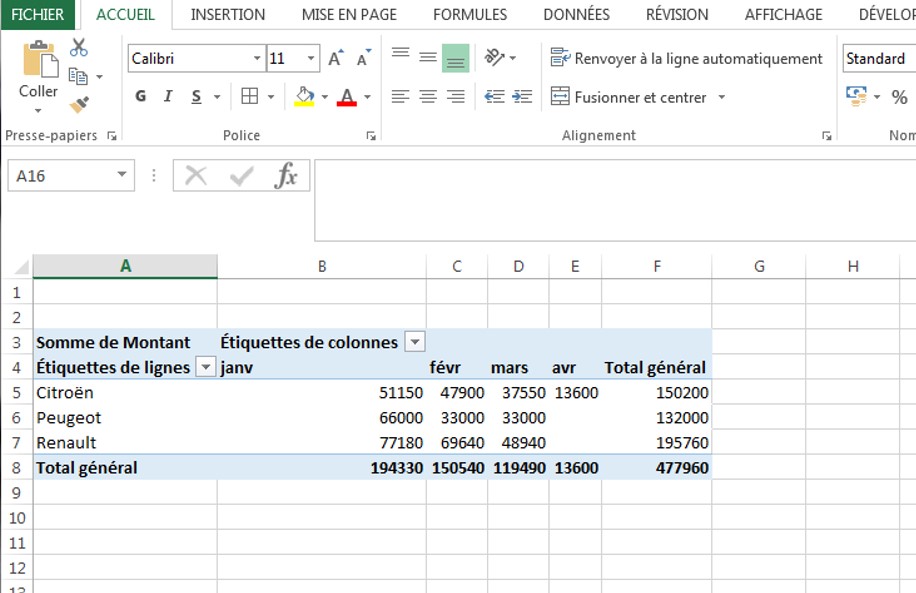
Task: Expand underline style dropdown arrow
Action: pyautogui.click(x=217, y=96)
